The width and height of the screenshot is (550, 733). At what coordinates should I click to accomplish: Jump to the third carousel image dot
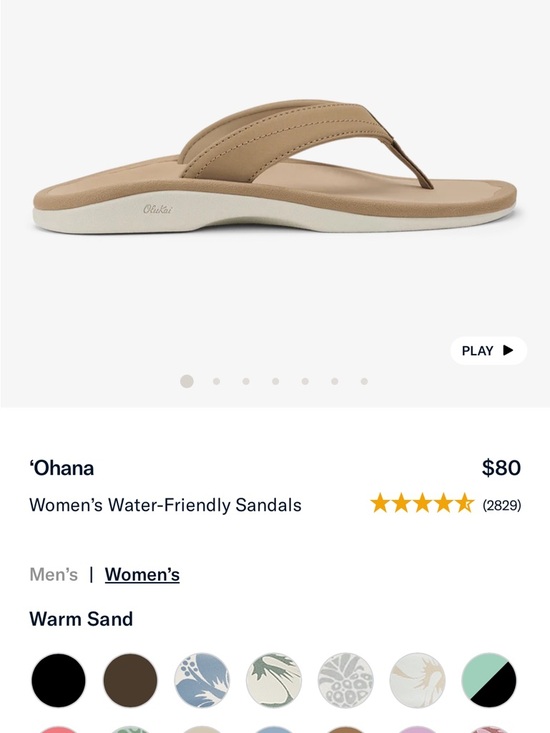click(246, 381)
